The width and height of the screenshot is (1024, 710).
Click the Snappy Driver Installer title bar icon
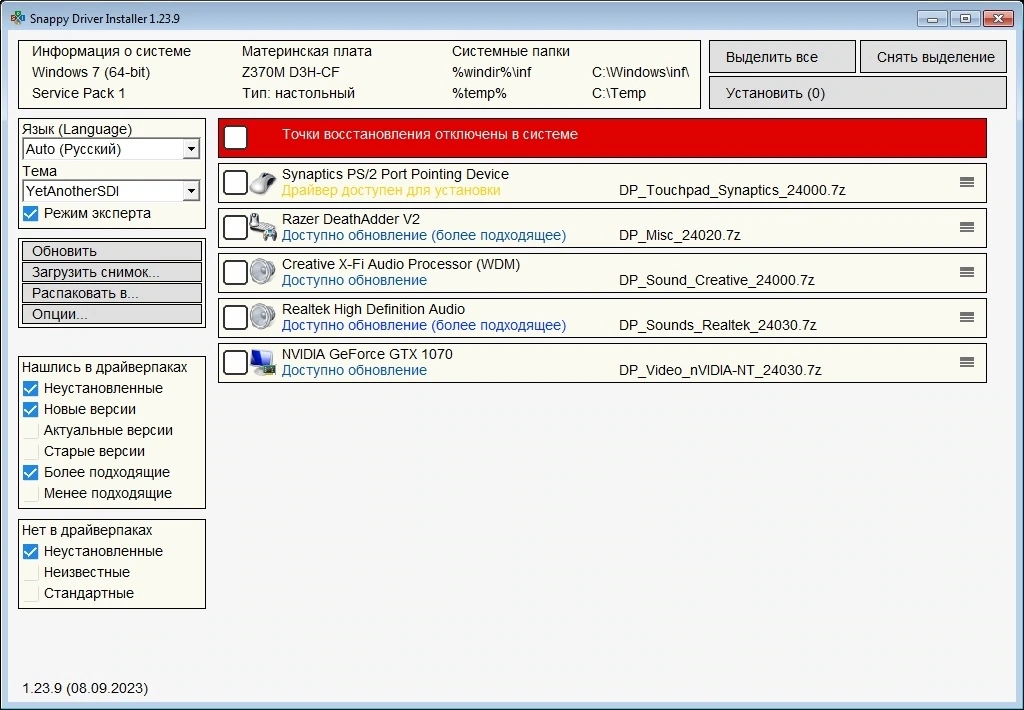pos(18,18)
